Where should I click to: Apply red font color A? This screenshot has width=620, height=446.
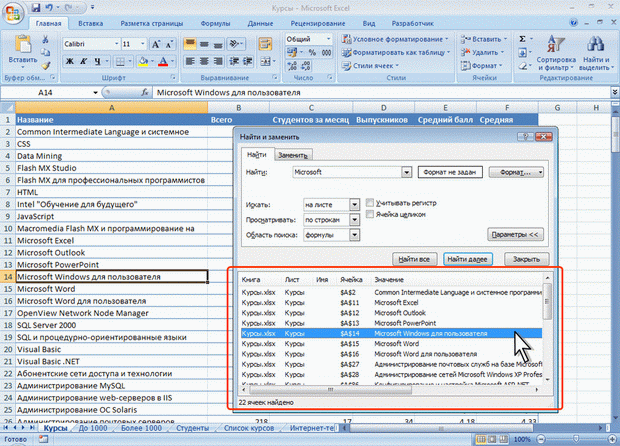pos(163,61)
